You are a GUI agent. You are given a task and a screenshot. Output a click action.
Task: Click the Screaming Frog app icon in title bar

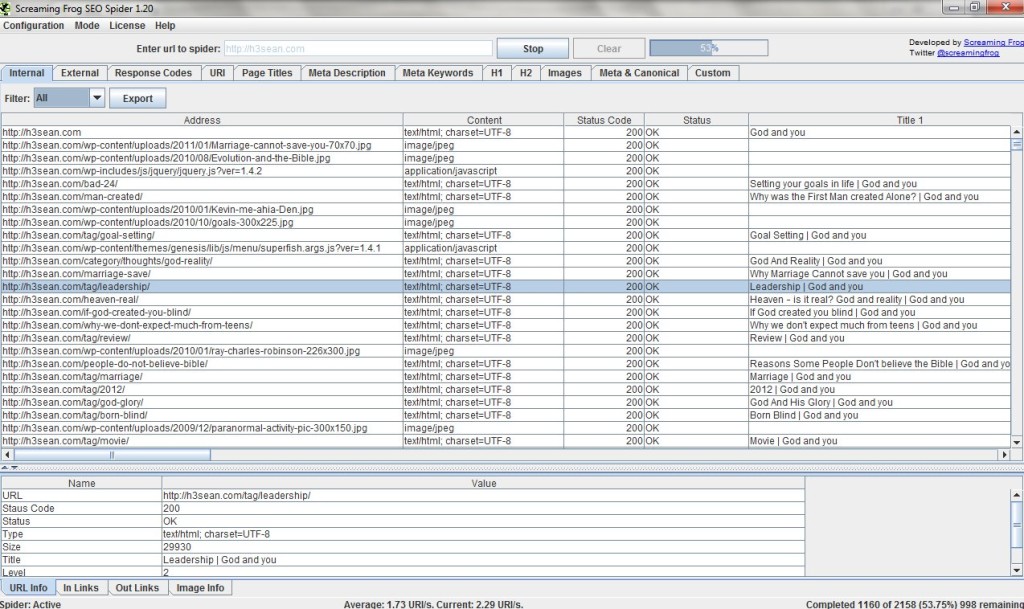7,7
